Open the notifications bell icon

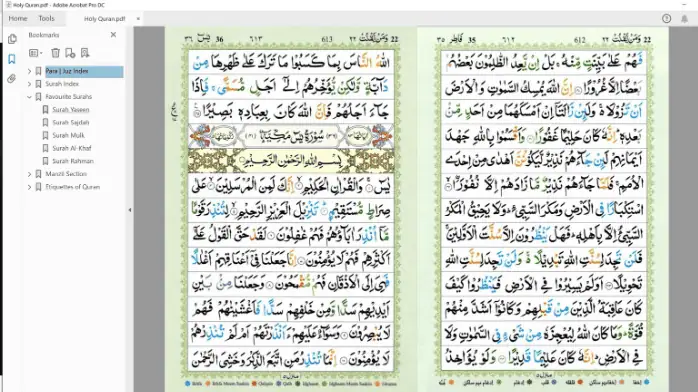(684, 18)
